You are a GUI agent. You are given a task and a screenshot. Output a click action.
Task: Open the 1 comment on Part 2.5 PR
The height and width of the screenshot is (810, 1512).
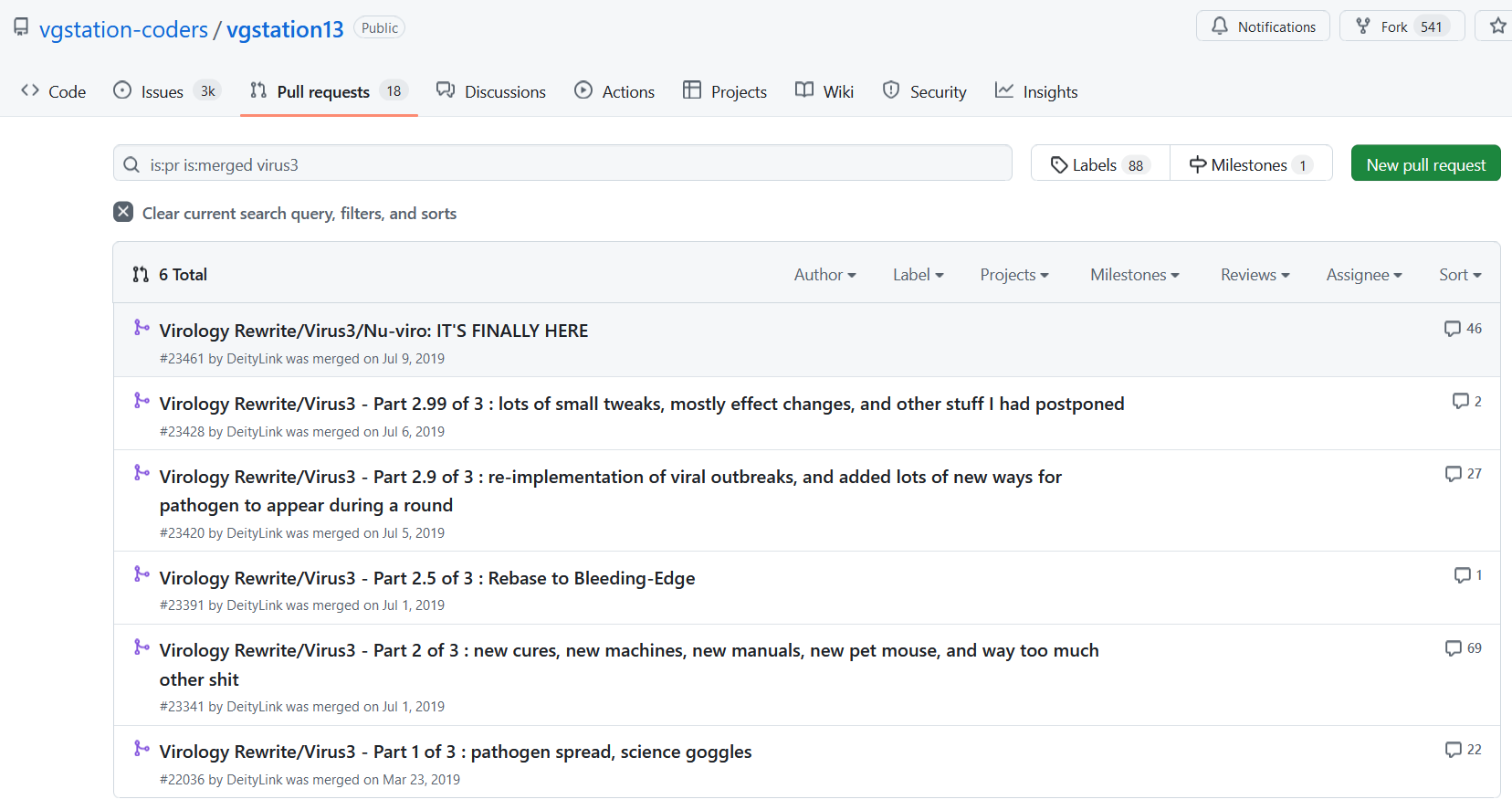[1468, 575]
